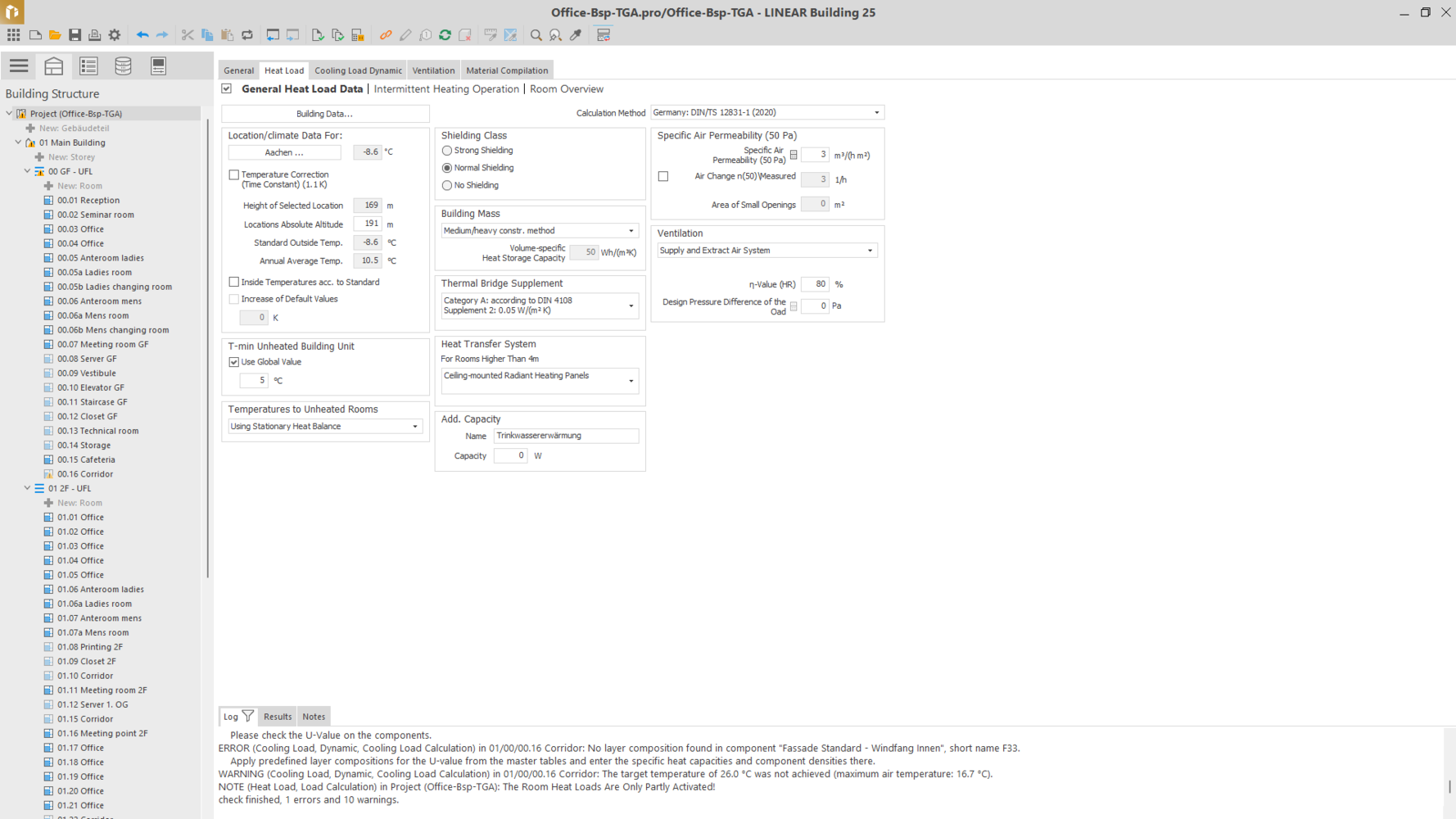The height and width of the screenshot is (819, 1456).
Task: Click the layout panel icon at toolbar end
Action: [604, 35]
